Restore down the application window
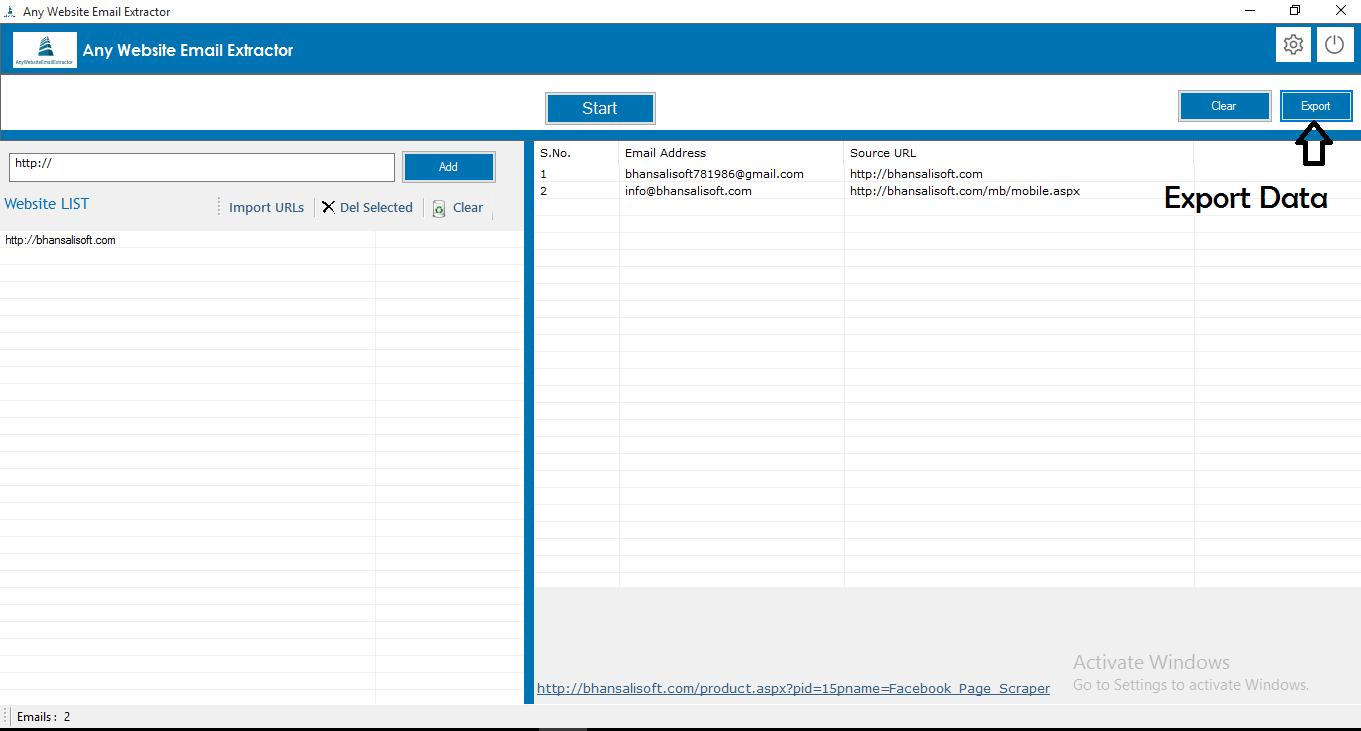Screen dimensions: 1361x731 tap(1294, 11)
